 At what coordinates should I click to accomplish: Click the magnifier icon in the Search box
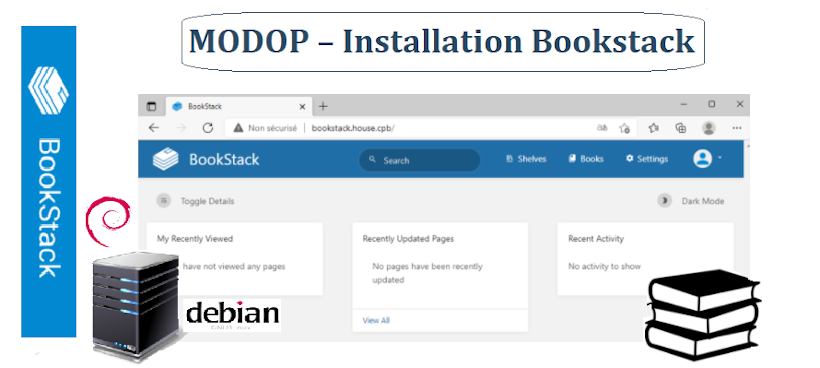372,159
